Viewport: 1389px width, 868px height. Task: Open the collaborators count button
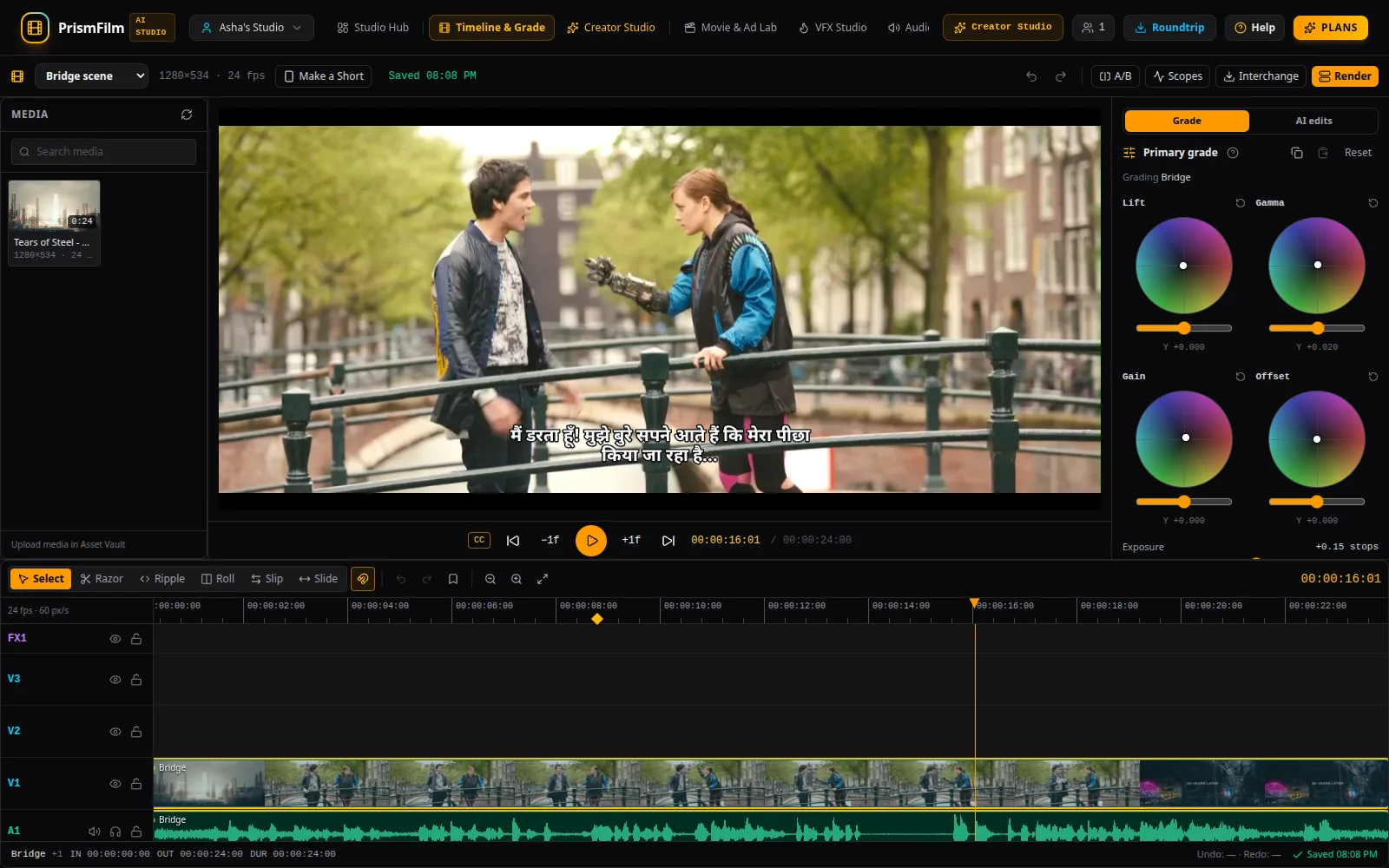coord(1093,28)
